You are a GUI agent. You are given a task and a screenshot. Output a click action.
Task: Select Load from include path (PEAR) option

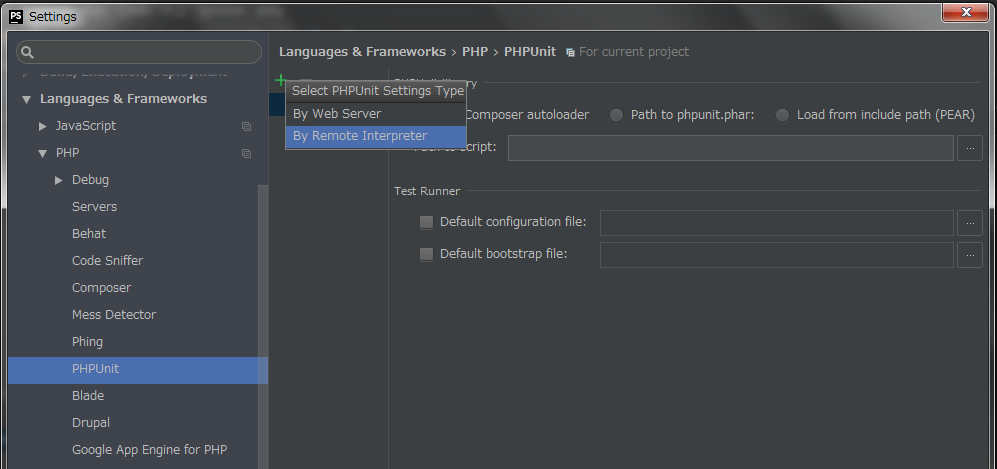pos(783,115)
